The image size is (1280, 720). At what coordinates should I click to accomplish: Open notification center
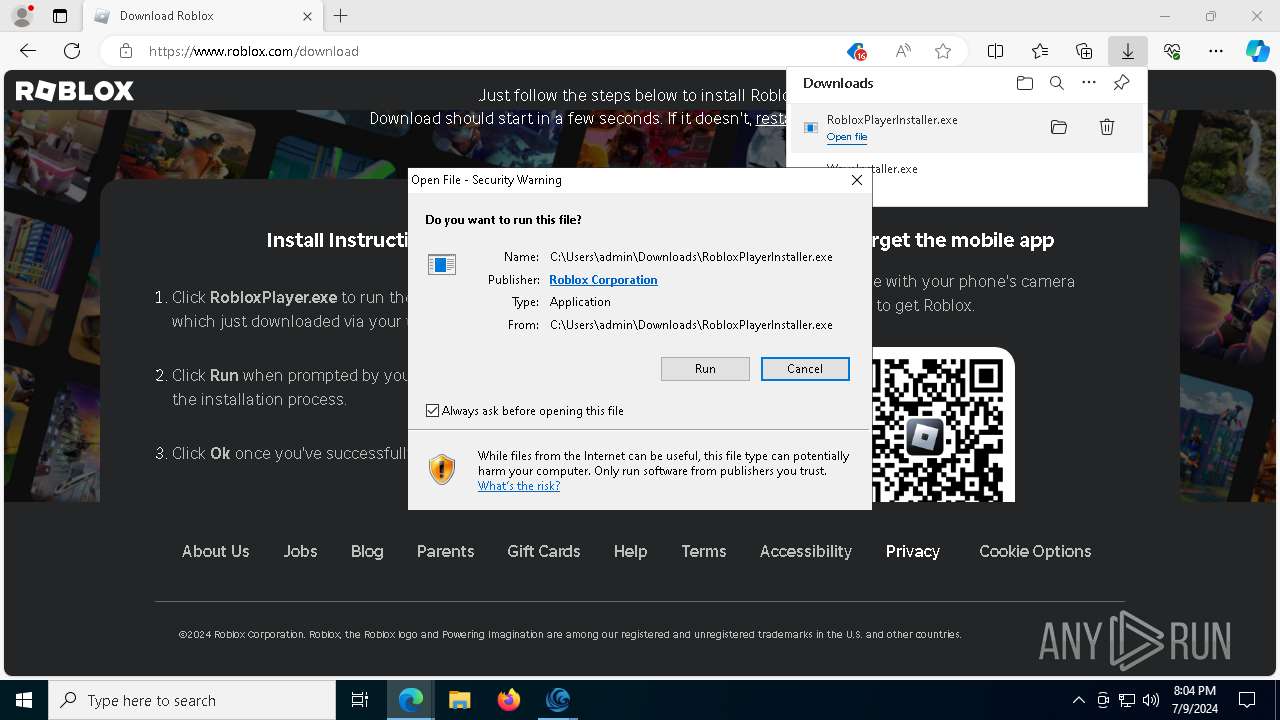tap(1247, 700)
